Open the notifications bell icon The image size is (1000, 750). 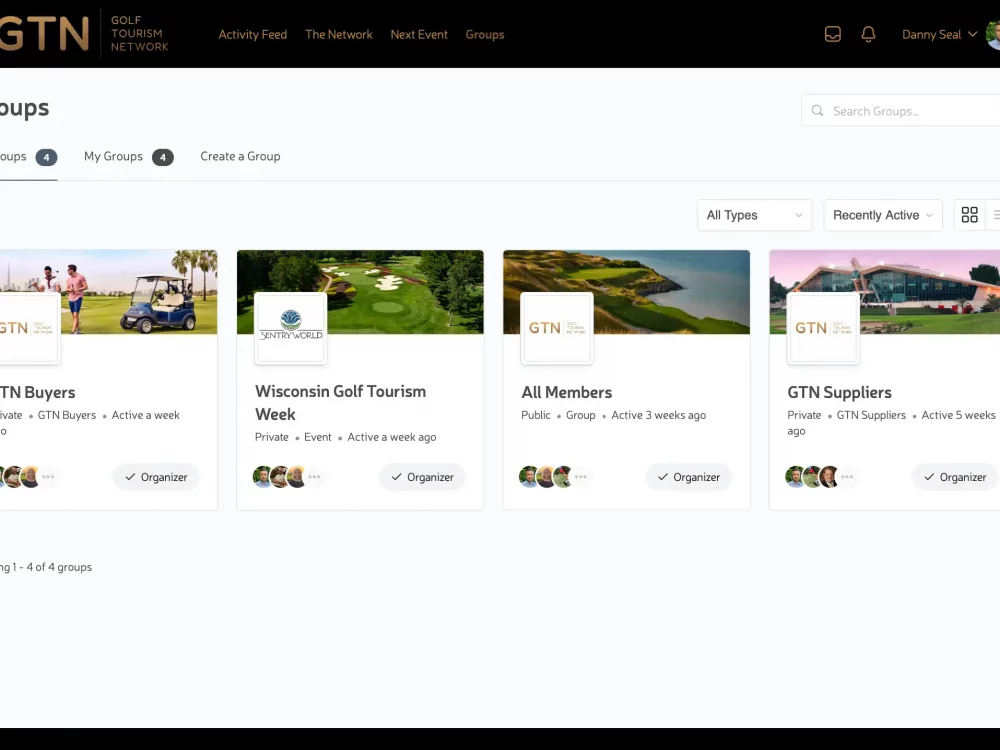[x=868, y=34]
